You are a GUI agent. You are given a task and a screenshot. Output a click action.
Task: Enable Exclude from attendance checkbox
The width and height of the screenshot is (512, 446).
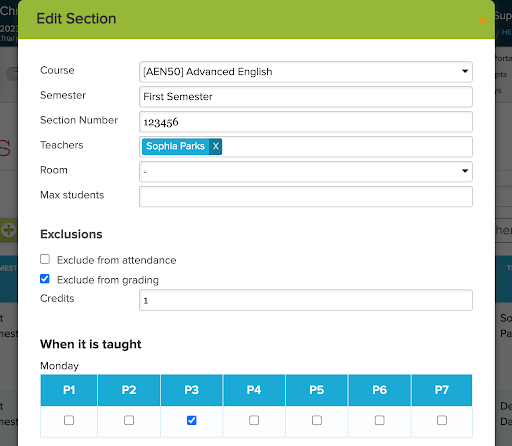click(x=45, y=259)
